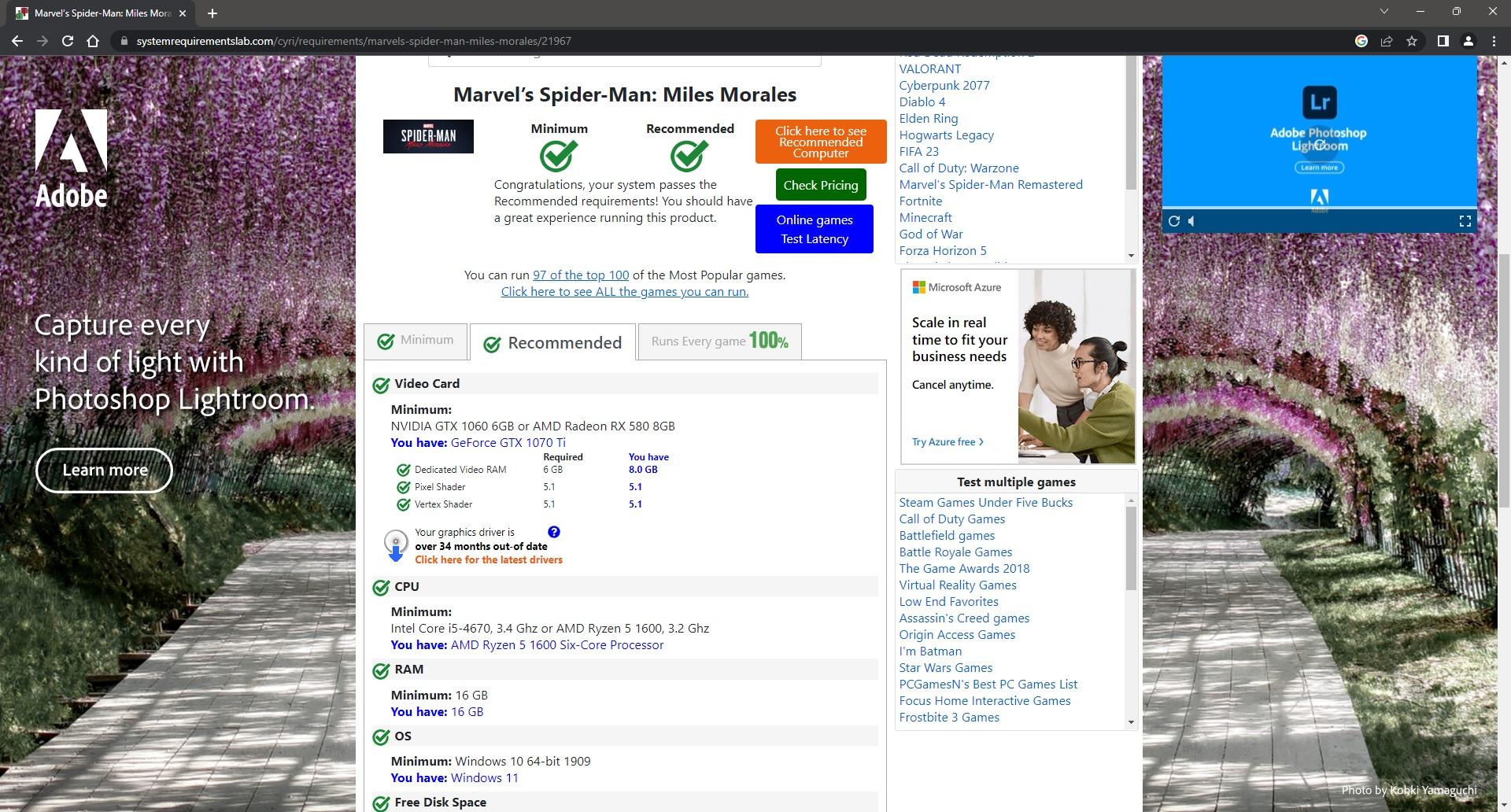Mute the Lightroom video ad
Screen dimensions: 1511x812
point(1192,221)
